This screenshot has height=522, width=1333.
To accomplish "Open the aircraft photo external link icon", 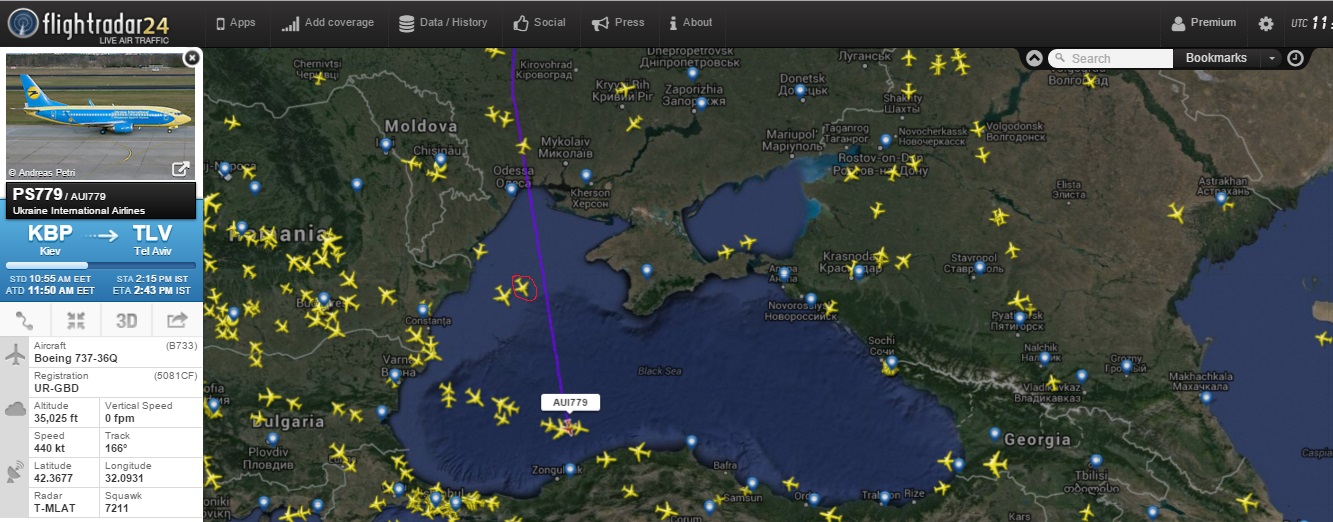I will (x=181, y=169).
